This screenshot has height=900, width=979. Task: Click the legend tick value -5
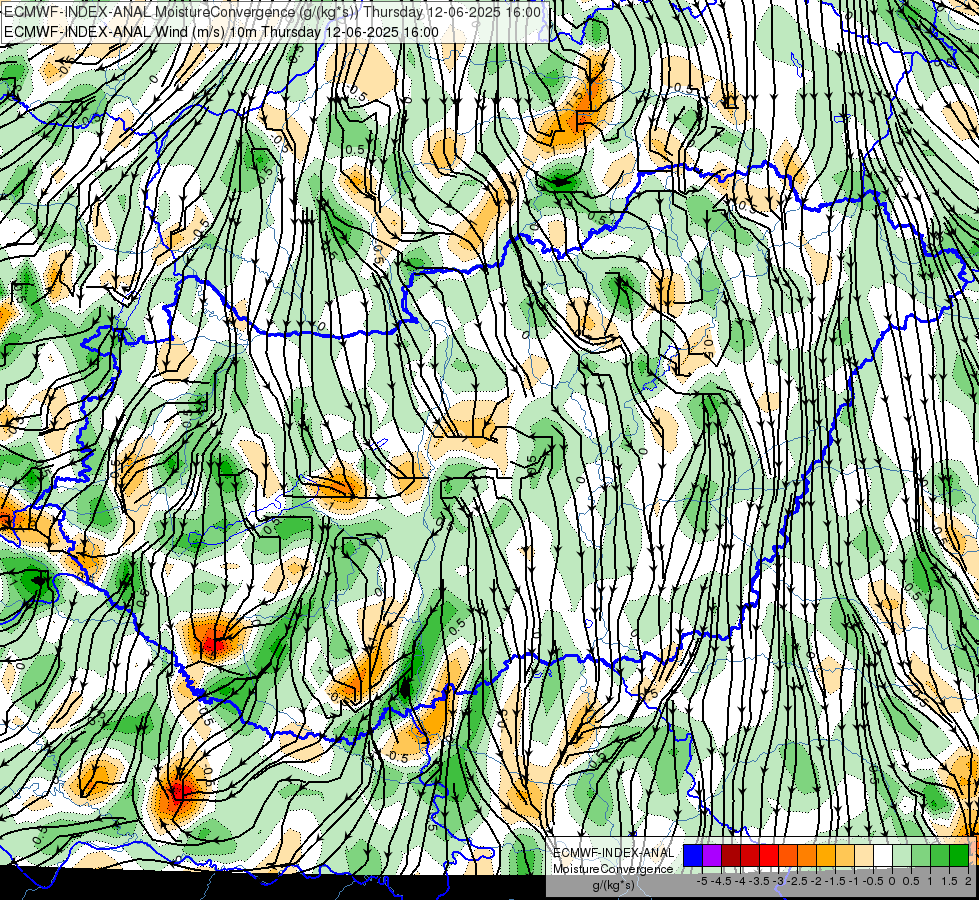point(702,881)
